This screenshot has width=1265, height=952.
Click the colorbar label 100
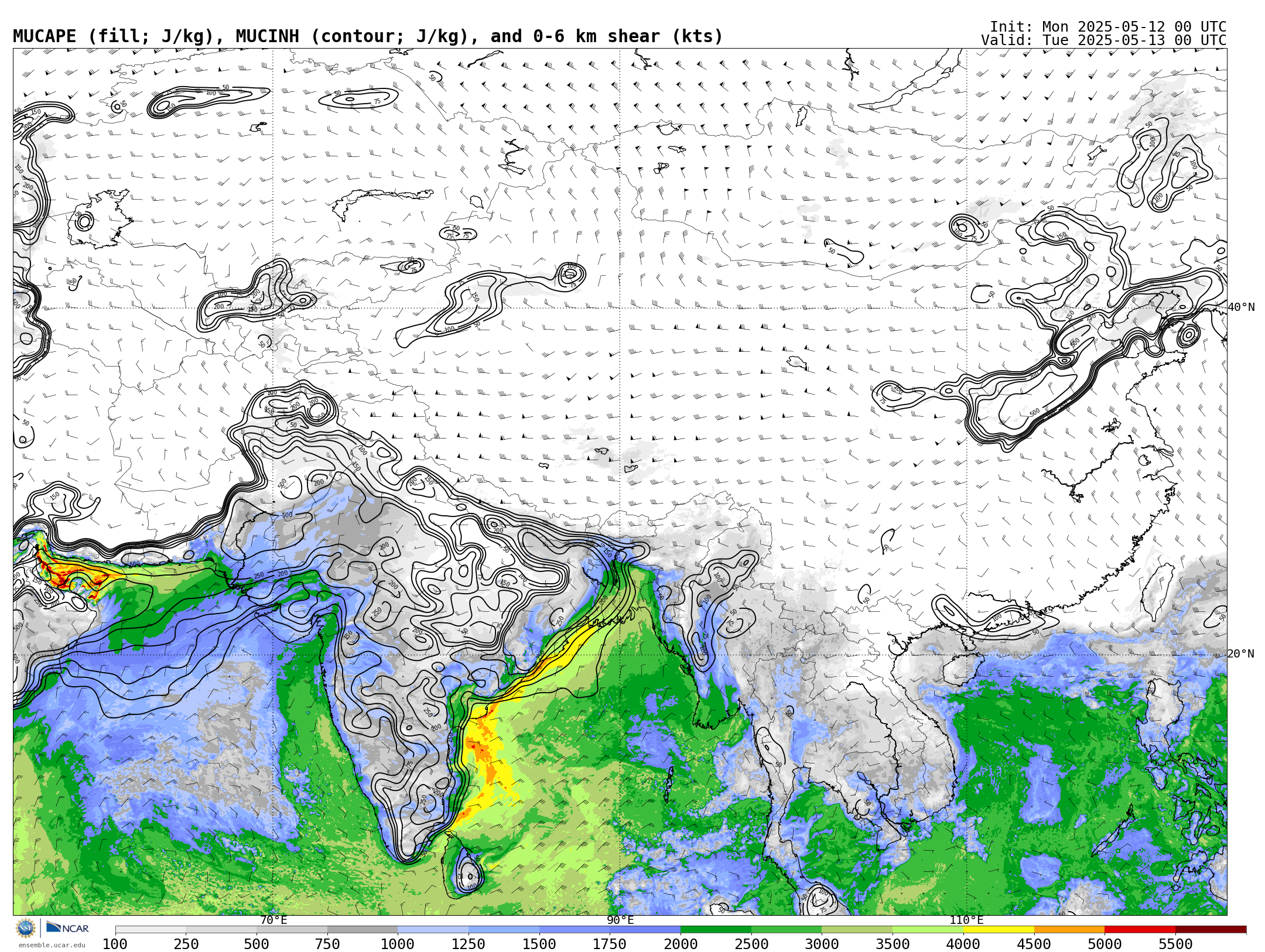click(x=115, y=944)
